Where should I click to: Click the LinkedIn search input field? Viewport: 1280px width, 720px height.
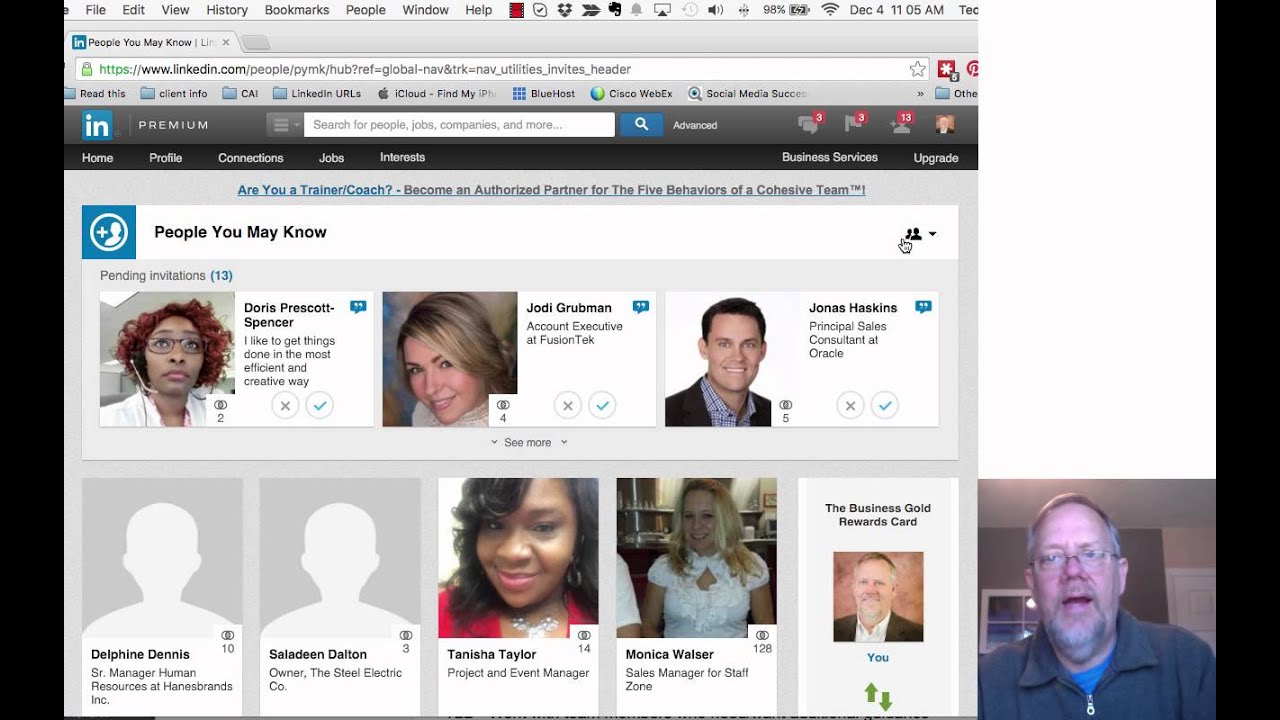(x=459, y=125)
